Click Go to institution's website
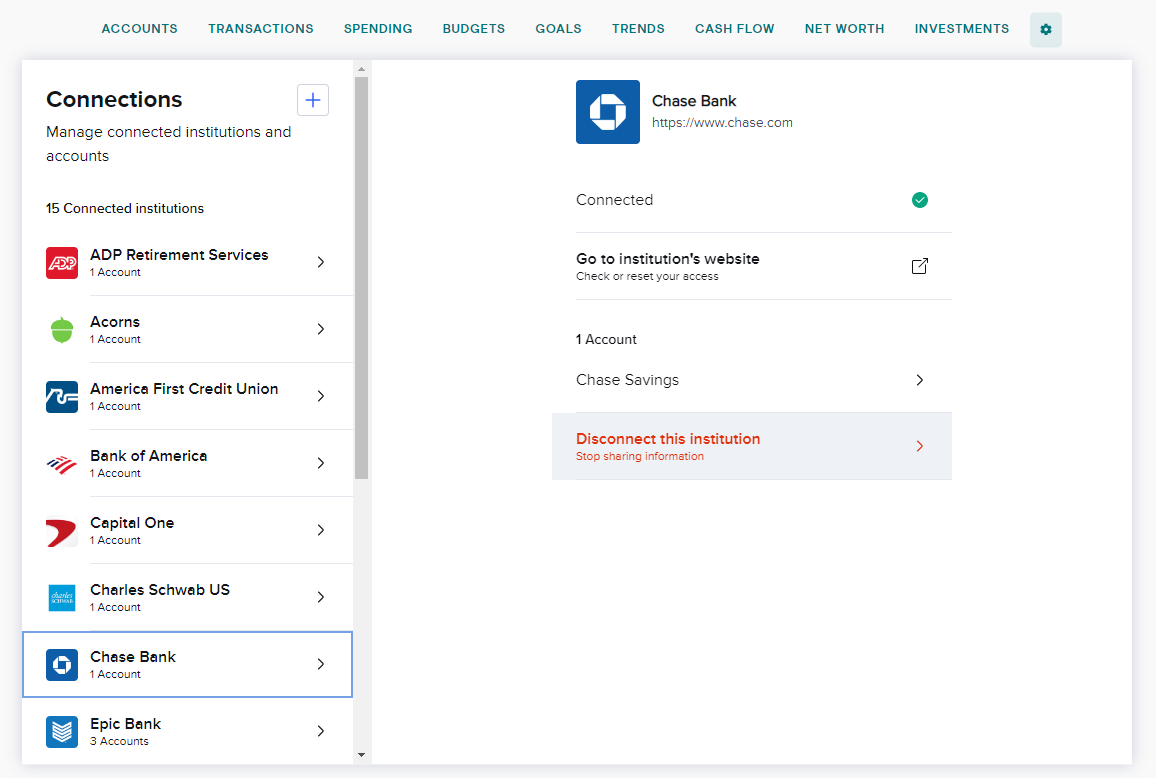This screenshot has width=1156, height=778. pos(764,266)
